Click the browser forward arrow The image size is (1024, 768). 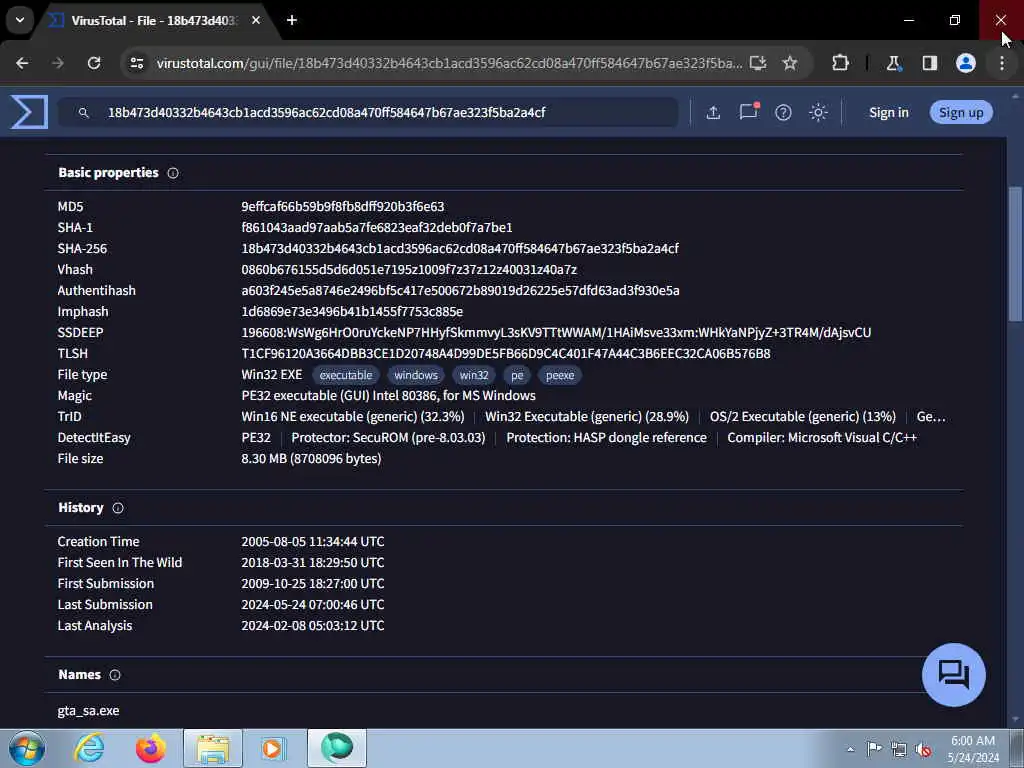[58, 63]
